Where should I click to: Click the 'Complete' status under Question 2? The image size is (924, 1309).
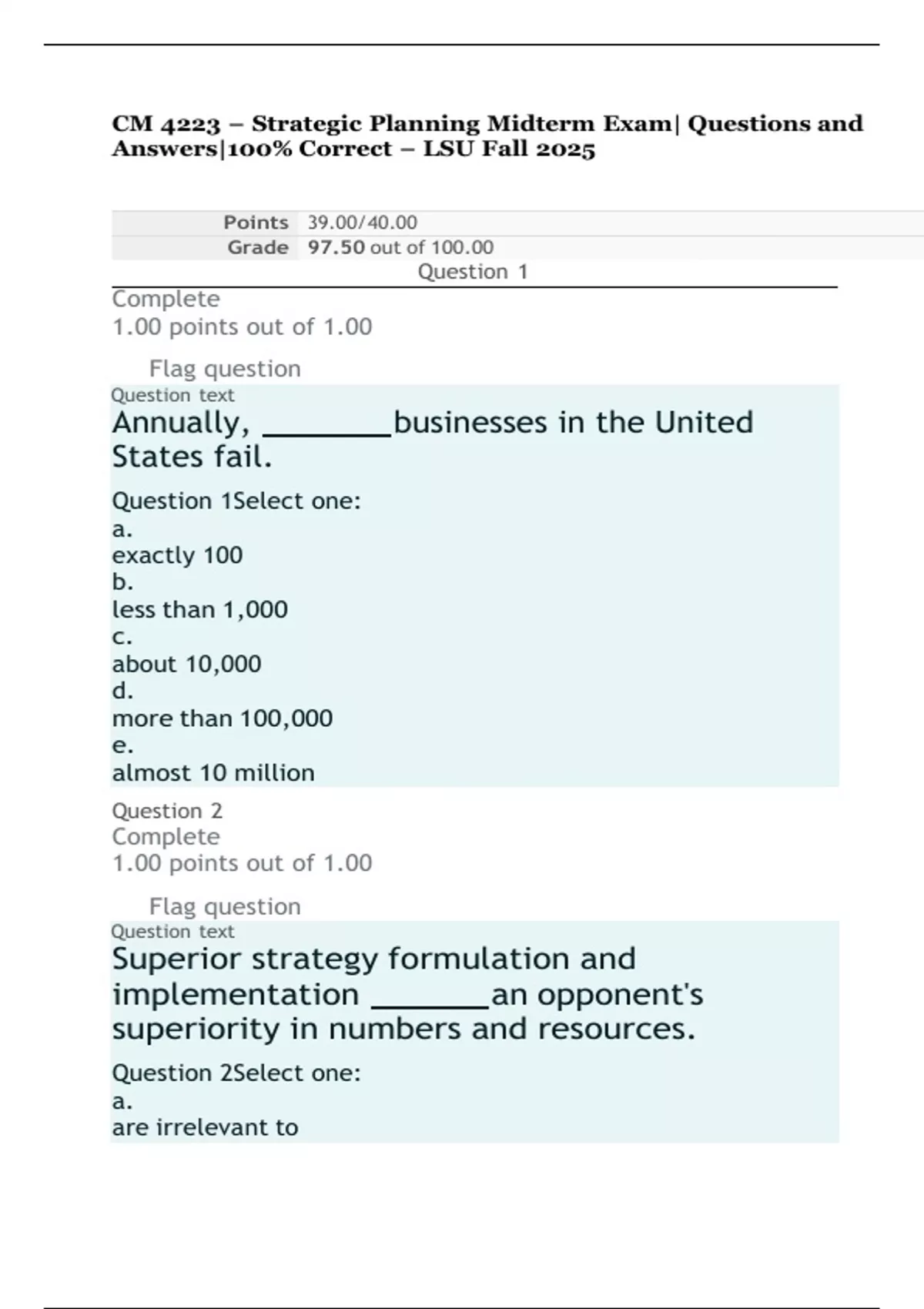click(166, 836)
